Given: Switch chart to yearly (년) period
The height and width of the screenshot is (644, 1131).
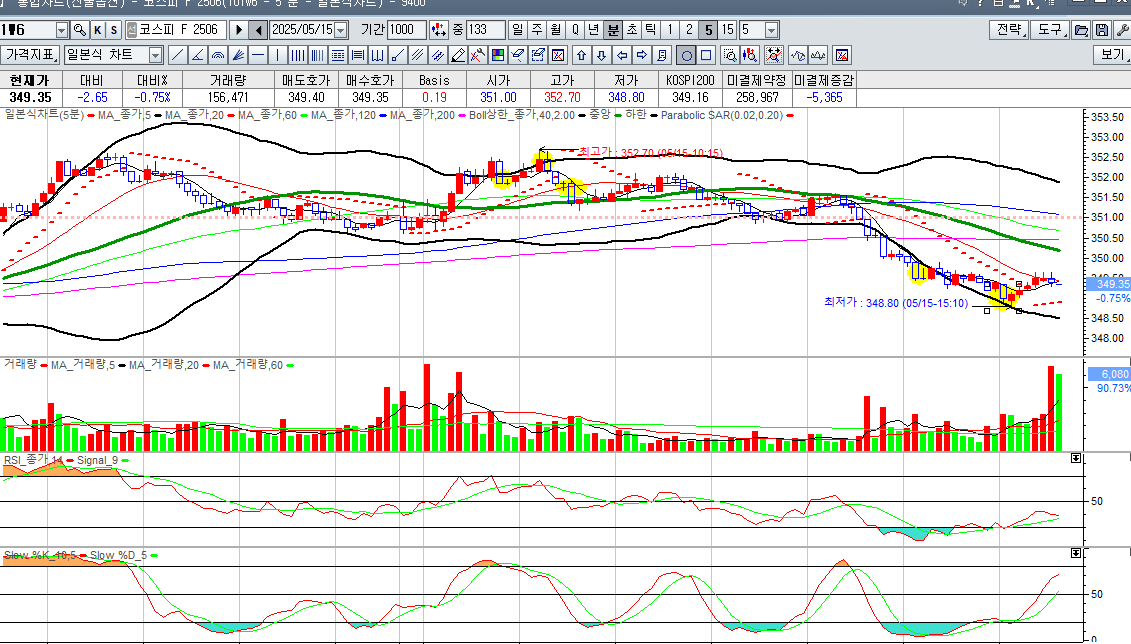Looking at the screenshot, I should click(x=594, y=30).
